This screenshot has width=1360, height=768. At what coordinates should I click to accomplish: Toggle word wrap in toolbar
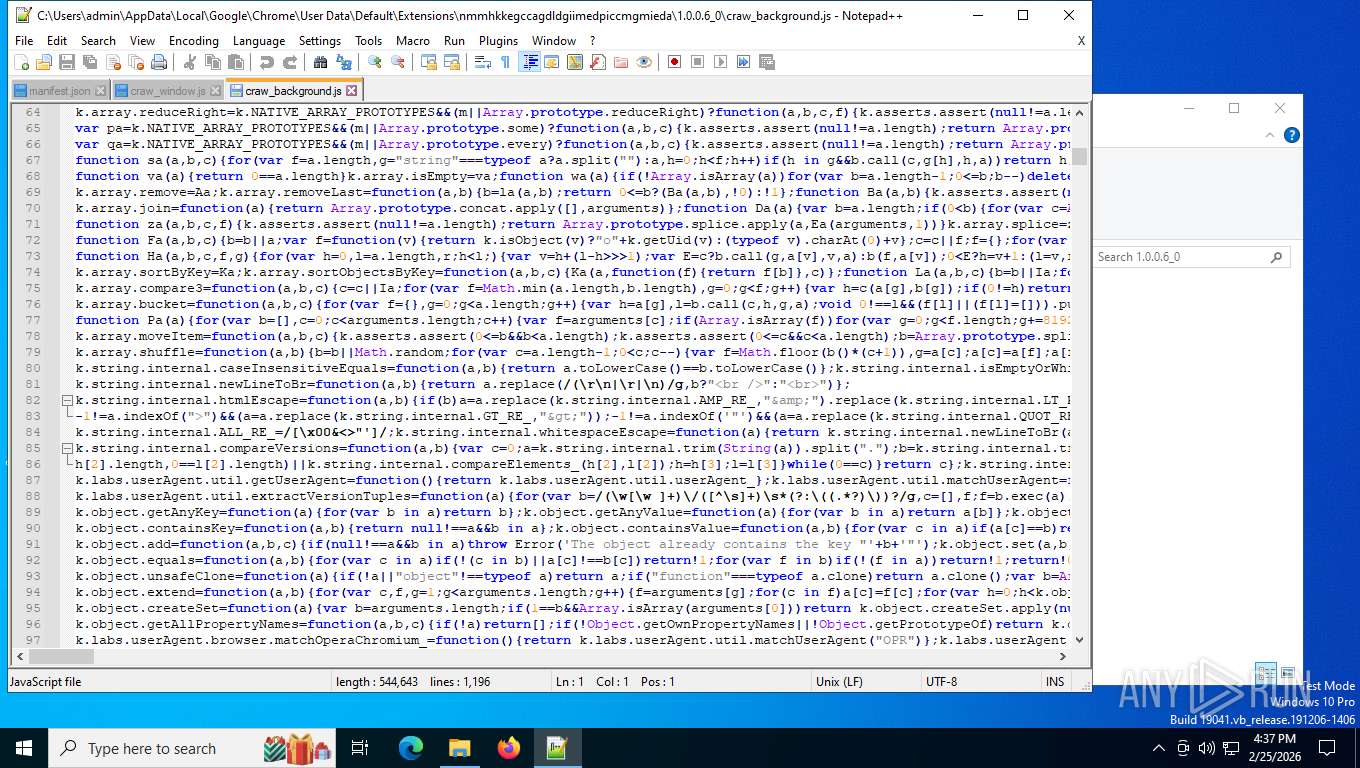(483, 62)
